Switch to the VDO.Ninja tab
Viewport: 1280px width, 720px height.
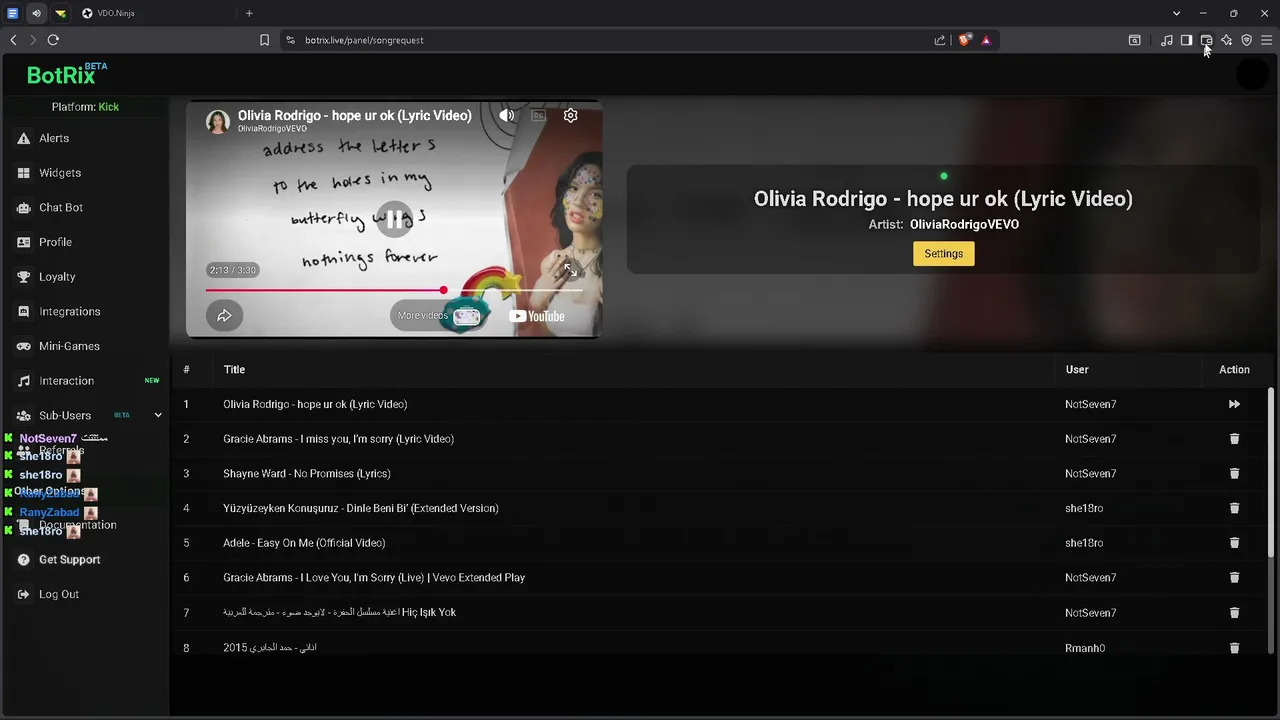[154, 13]
